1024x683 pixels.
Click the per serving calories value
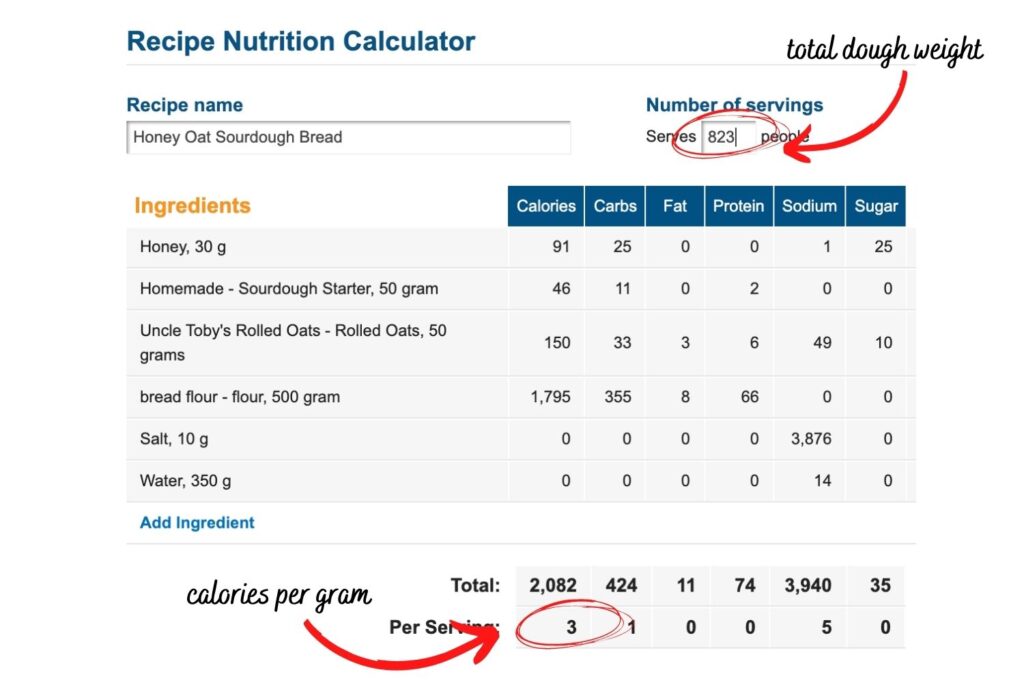click(x=571, y=628)
